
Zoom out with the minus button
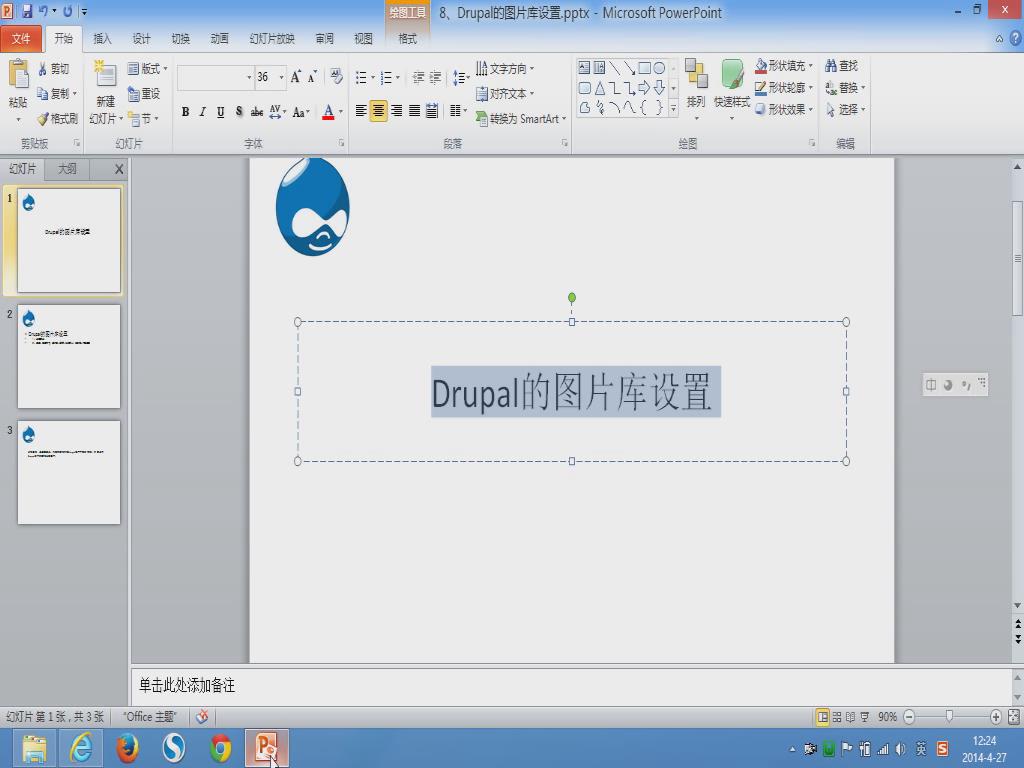click(909, 717)
